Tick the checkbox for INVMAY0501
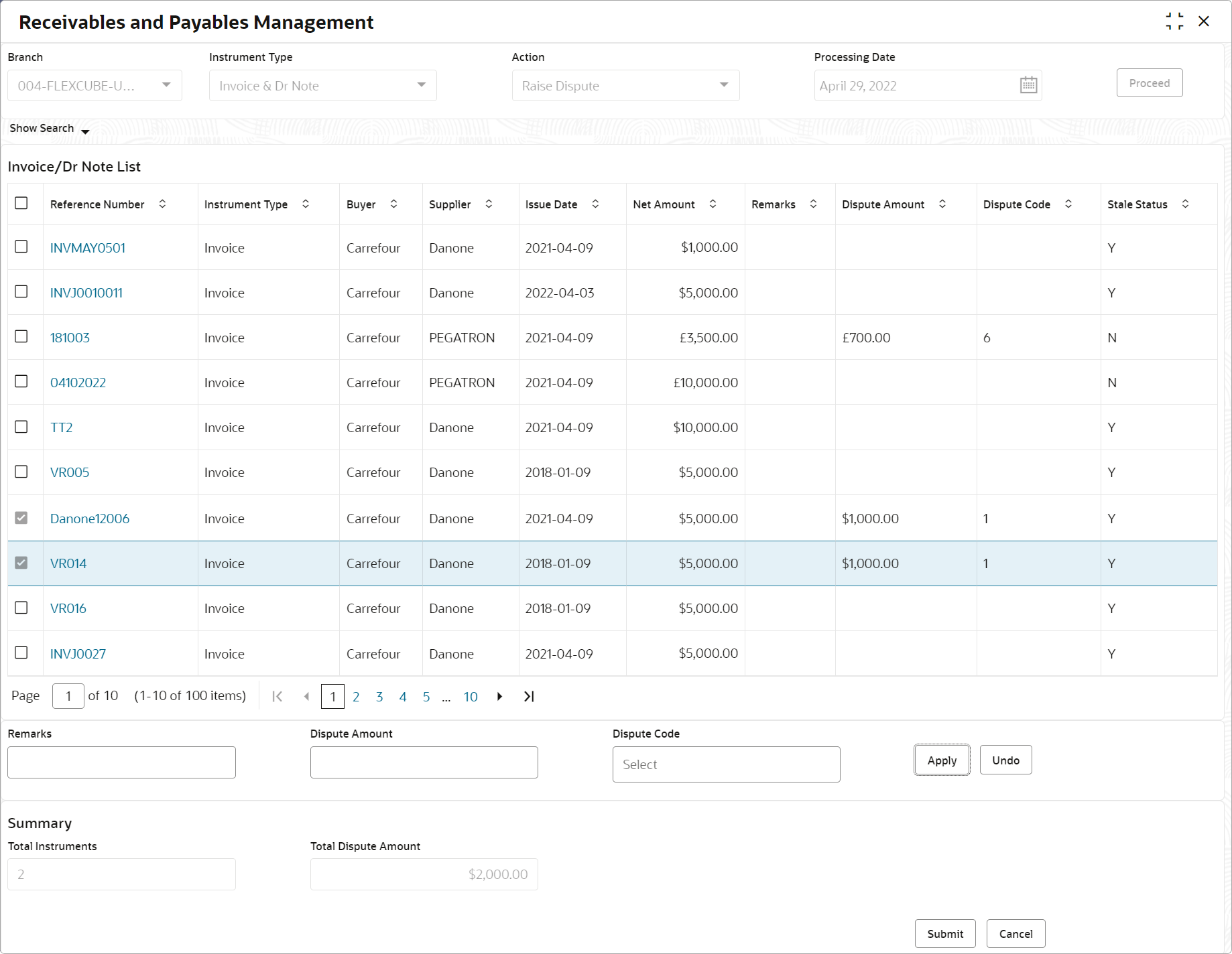Screen dimensions: 1232x954 click(21, 247)
